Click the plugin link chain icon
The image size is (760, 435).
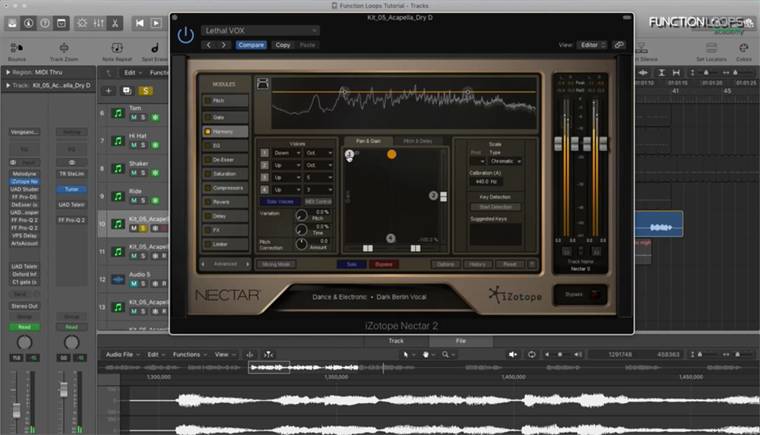coord(619,45)
